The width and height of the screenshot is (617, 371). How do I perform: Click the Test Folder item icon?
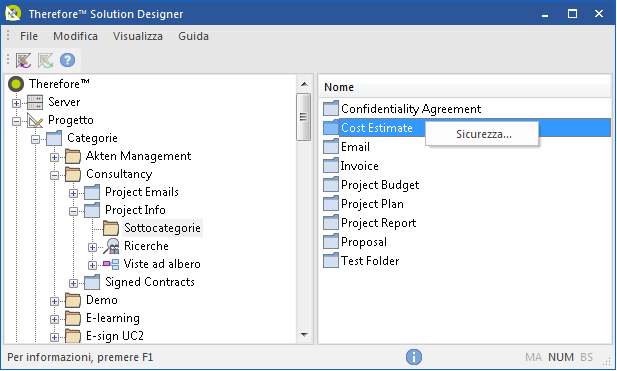(331, 261)
